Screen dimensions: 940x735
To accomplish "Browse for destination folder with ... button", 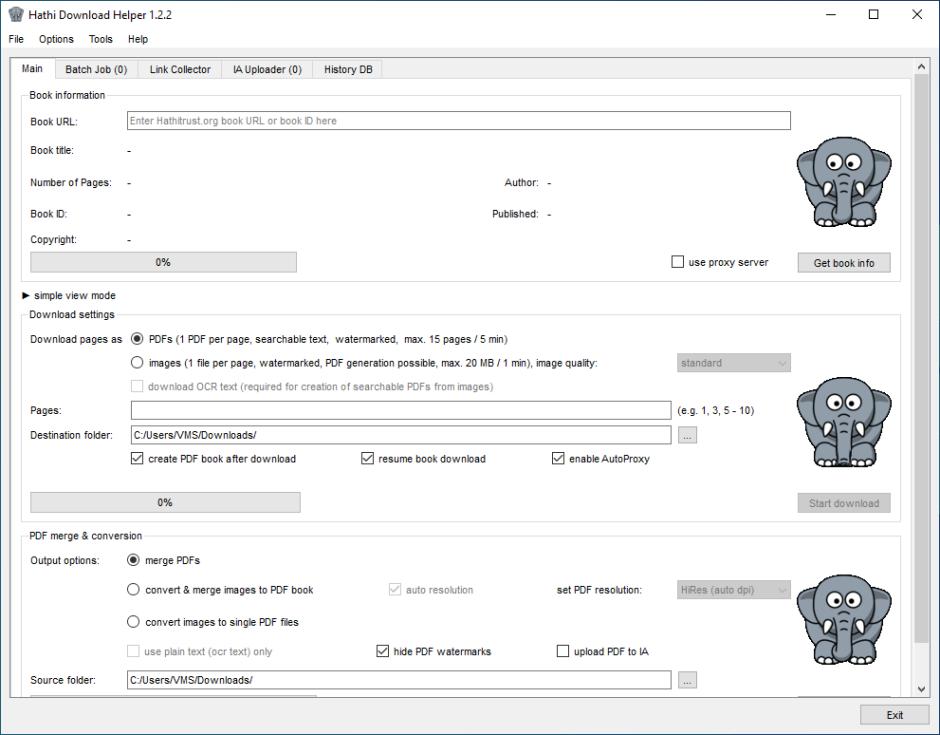I will pos(687,435).
